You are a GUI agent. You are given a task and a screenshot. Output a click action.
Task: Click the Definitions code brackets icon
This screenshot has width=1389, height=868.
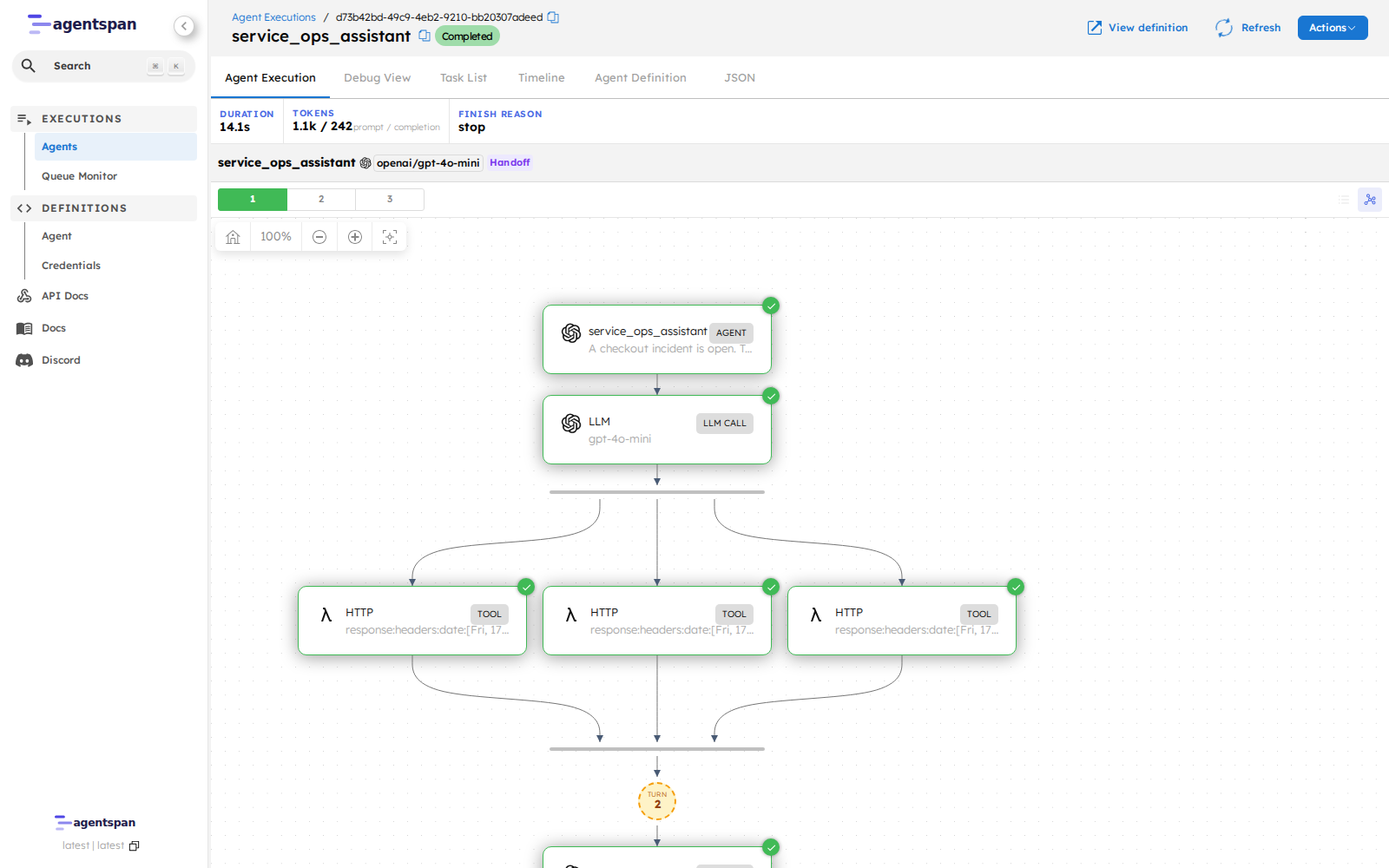[24, 208]
